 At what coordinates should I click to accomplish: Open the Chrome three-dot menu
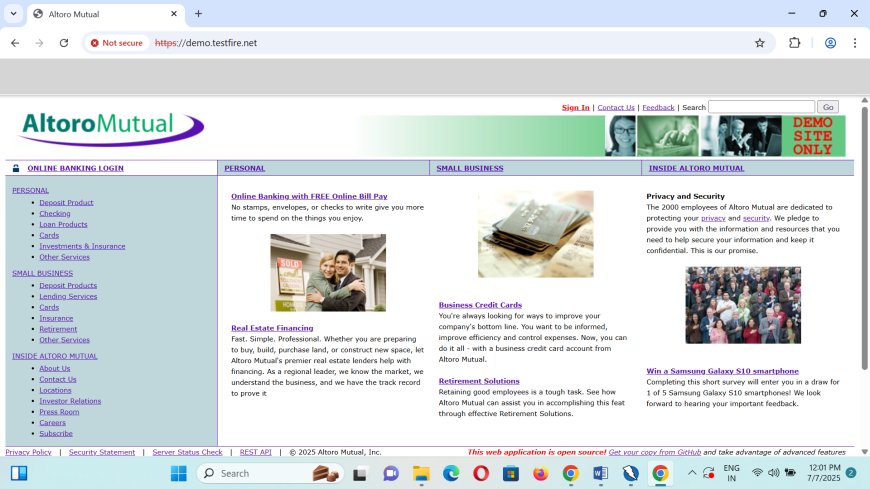click(x=855, y=43)
